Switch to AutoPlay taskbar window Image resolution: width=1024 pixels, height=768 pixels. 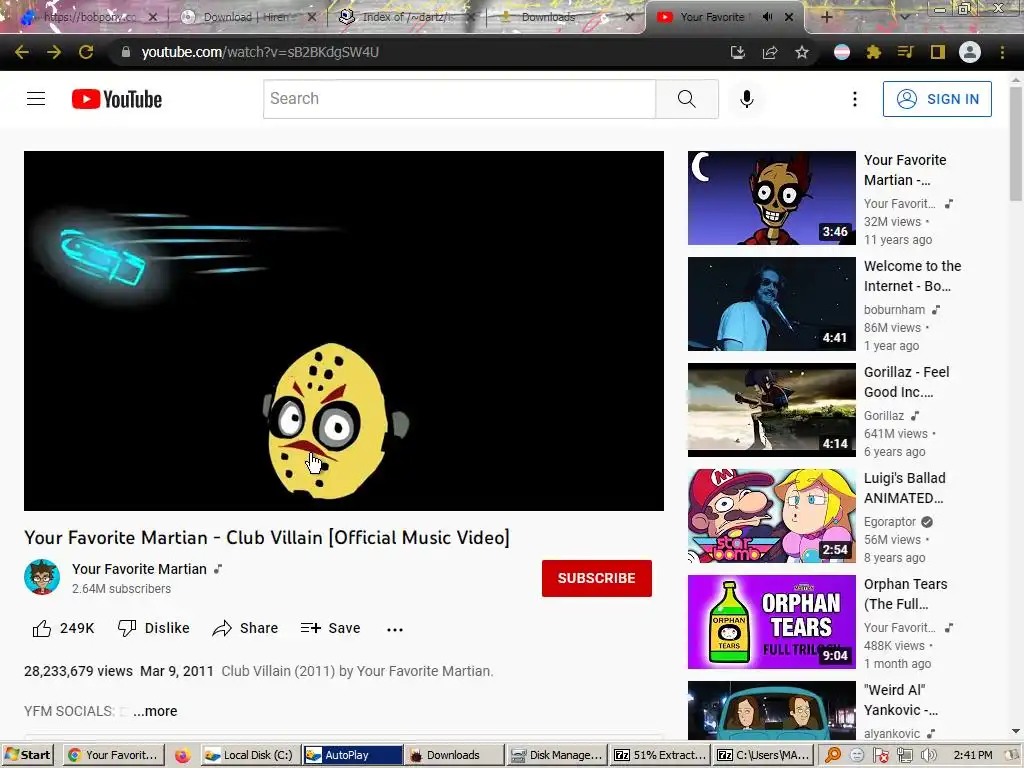point(353,755)
